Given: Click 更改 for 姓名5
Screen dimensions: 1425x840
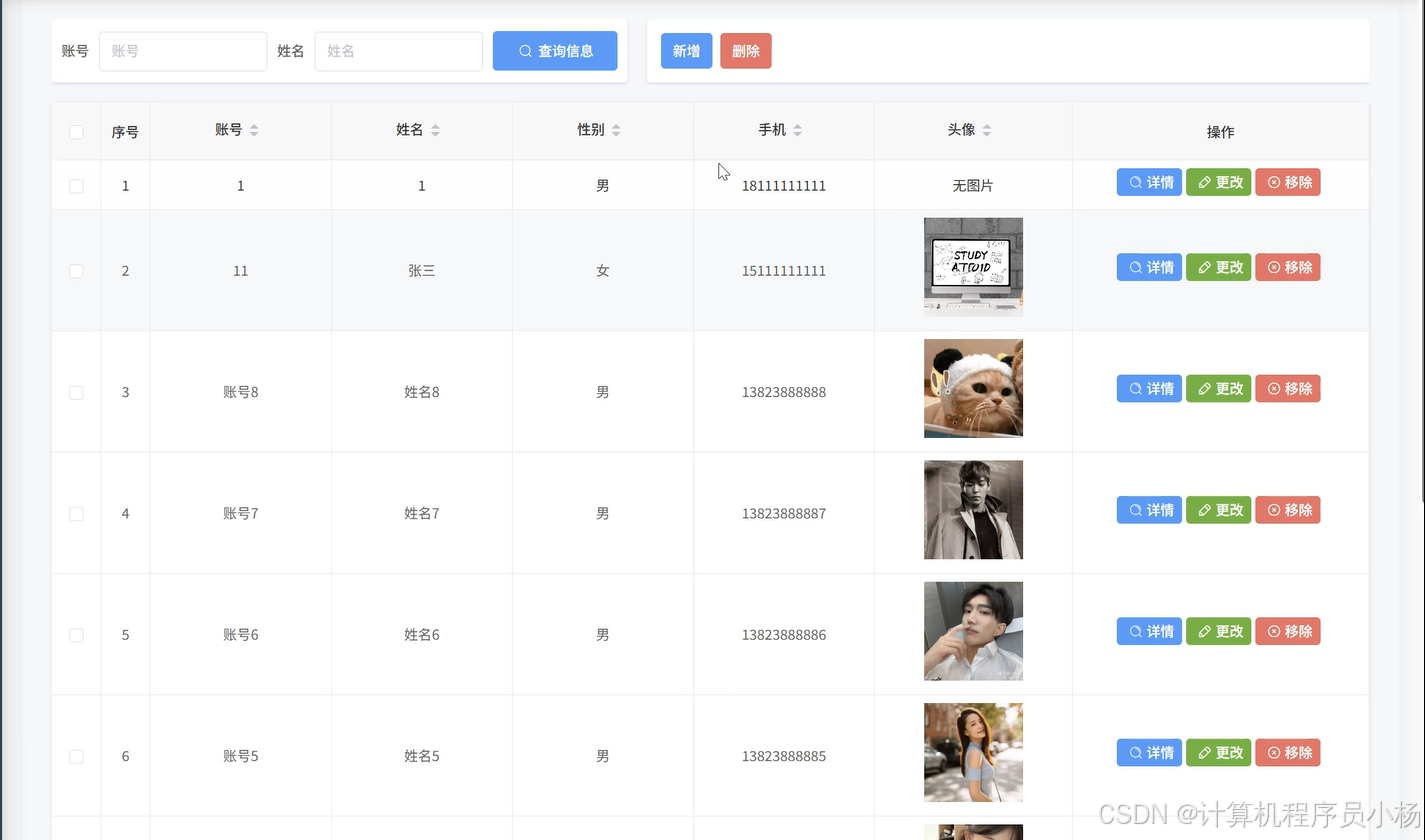Looking at the screenshot, I should (1218, 753).
